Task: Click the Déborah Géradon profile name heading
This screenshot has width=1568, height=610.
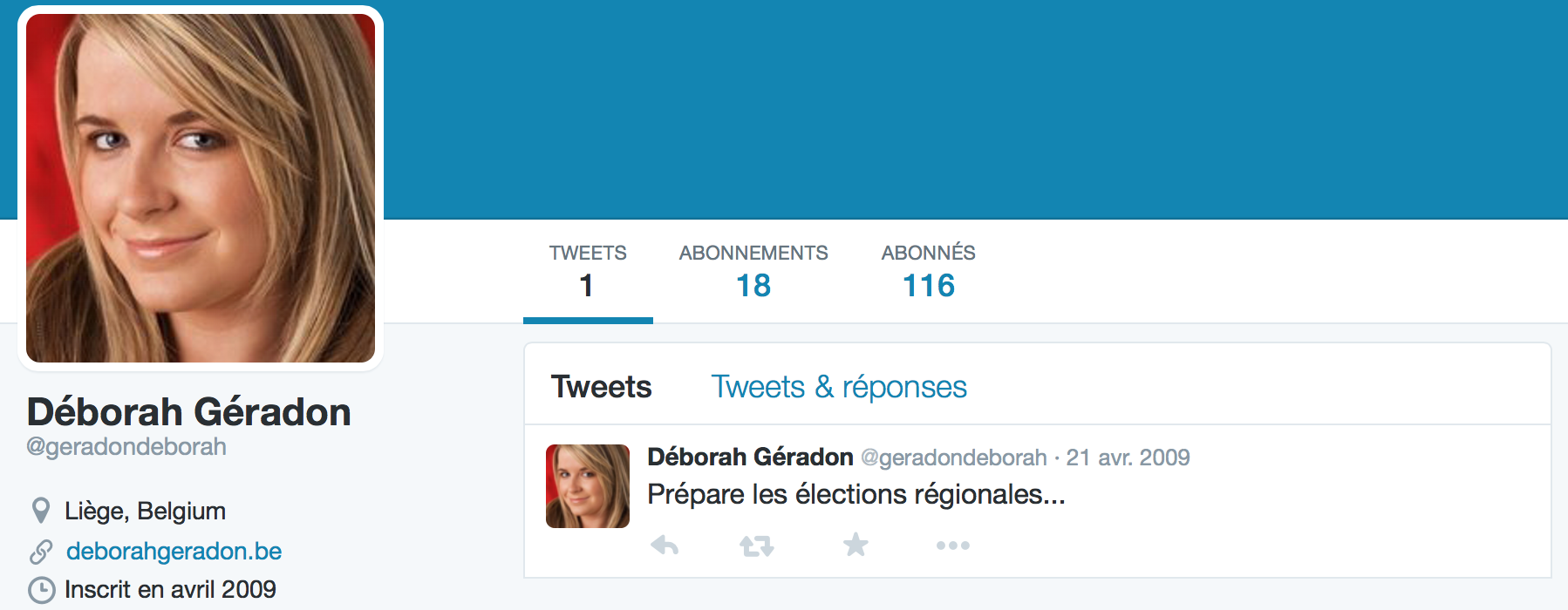Action: pyautogui.click(x=189, y=411)
